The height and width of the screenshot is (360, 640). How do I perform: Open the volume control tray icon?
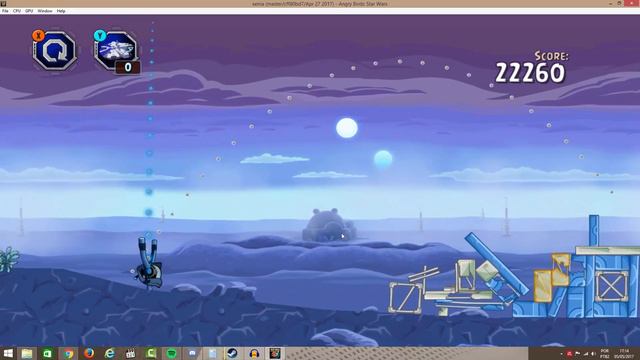(593, 354)
